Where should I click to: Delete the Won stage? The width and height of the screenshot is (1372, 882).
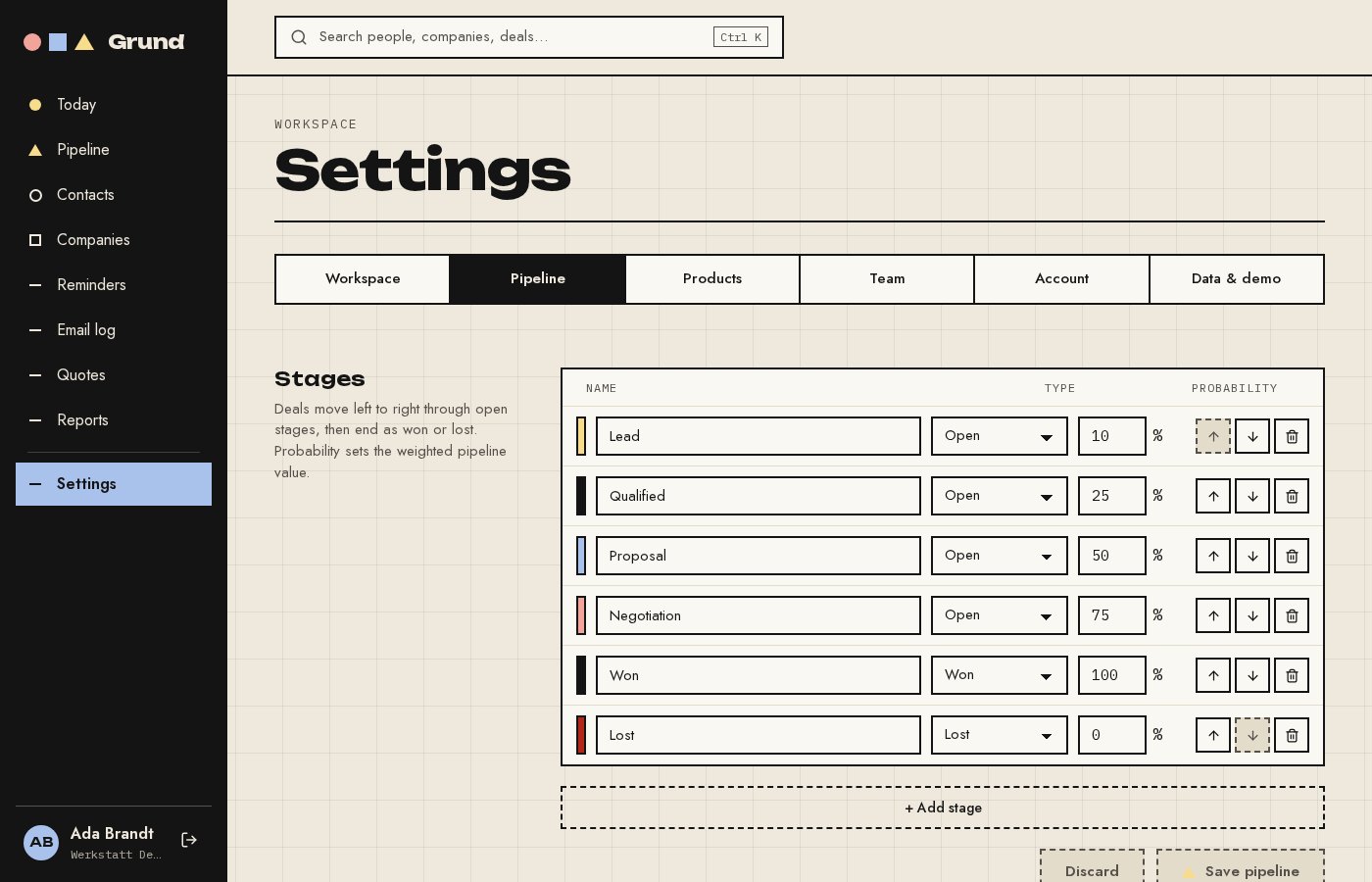click(x=1292, y=675)
